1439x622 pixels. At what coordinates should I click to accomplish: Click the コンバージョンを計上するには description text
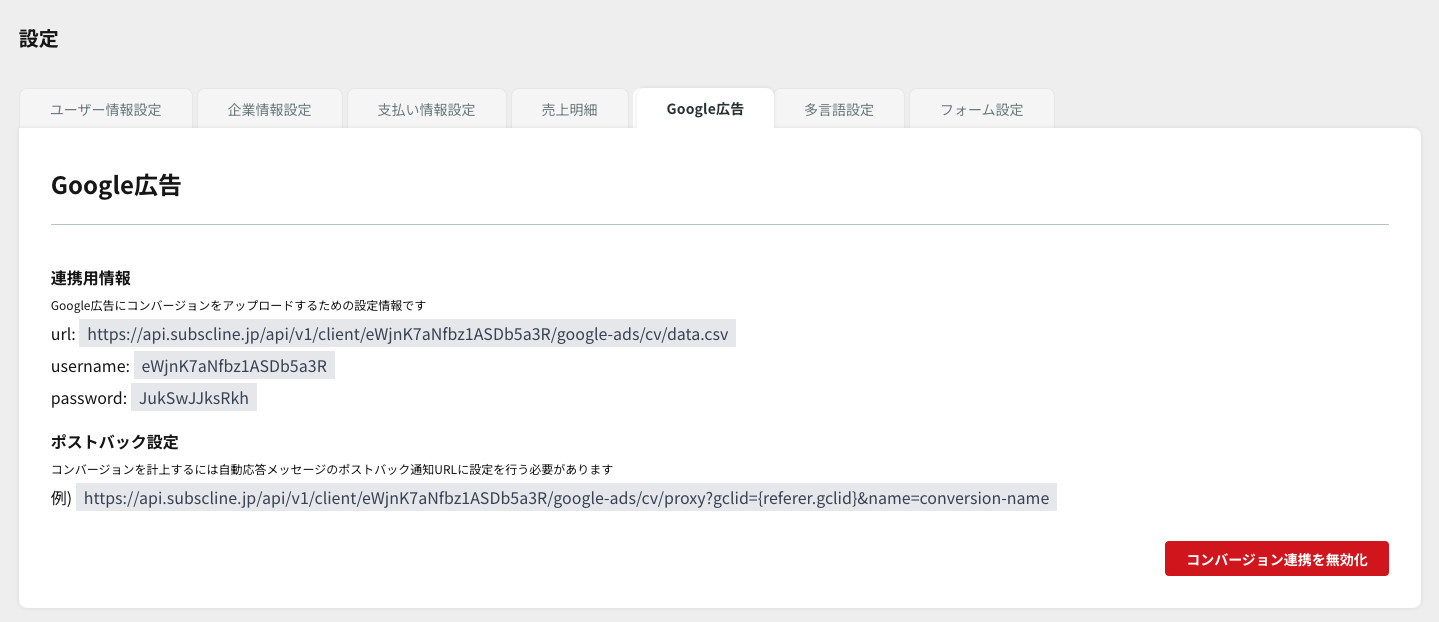332,468
